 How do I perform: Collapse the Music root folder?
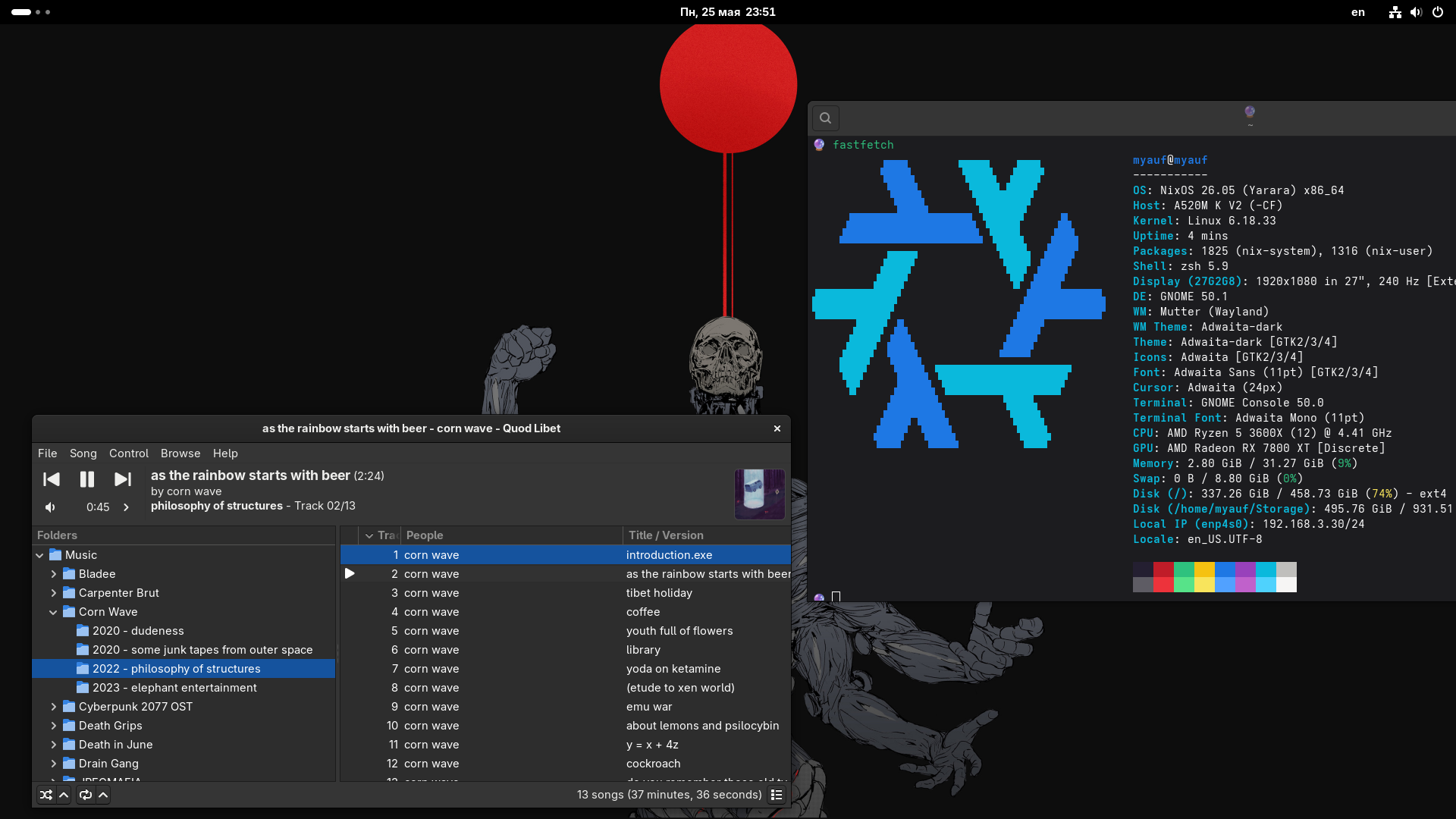(39, 555)
